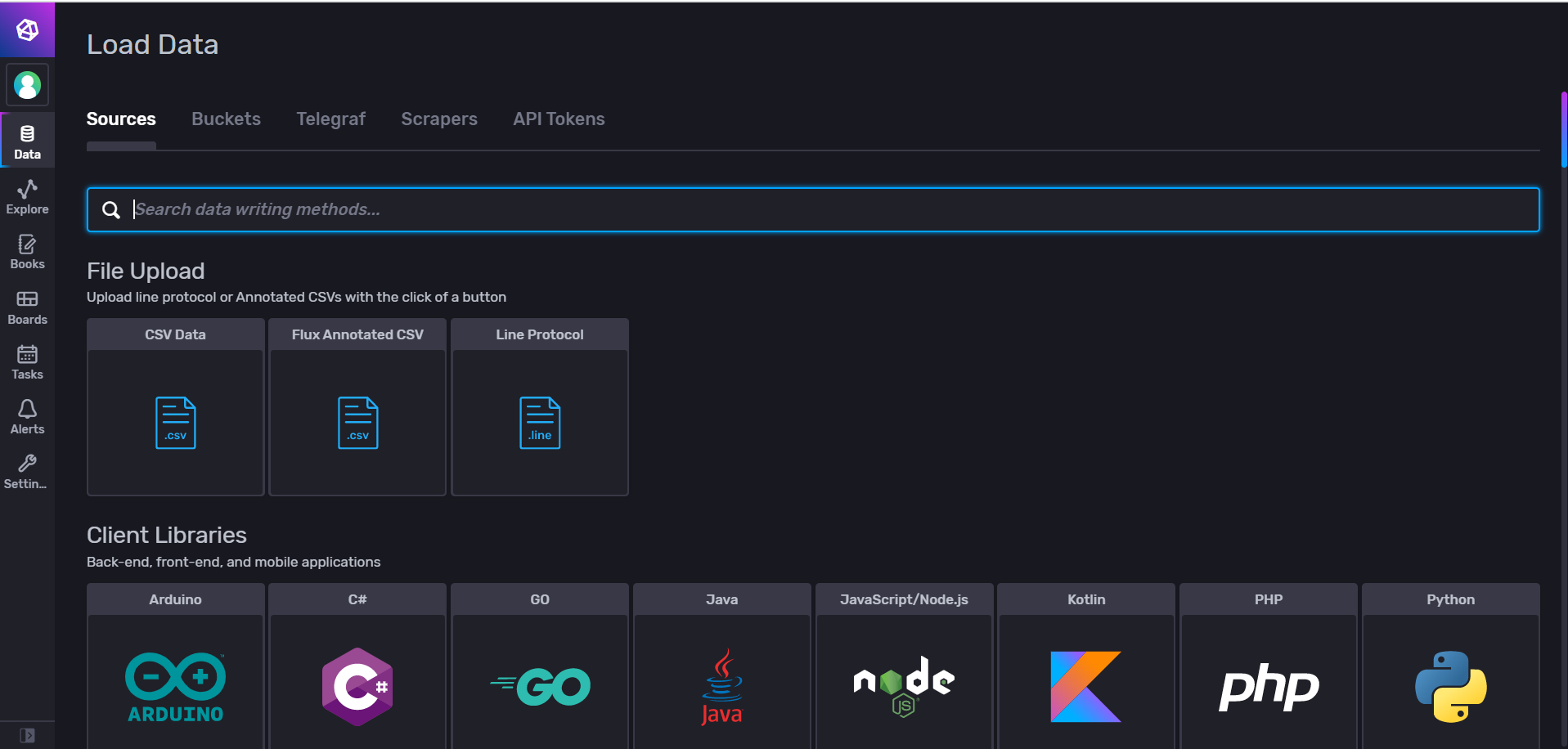This screenshot has width=1568, height=749.
Task: Switch to the Sources tab
Action: tap(121, 119)
